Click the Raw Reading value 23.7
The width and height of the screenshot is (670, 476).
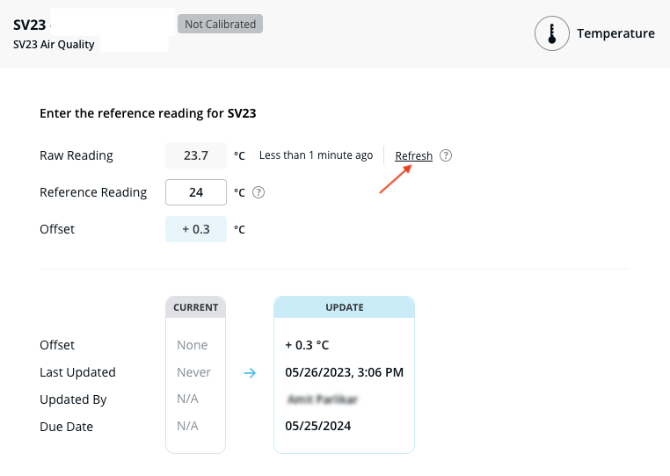click(195, 155)
